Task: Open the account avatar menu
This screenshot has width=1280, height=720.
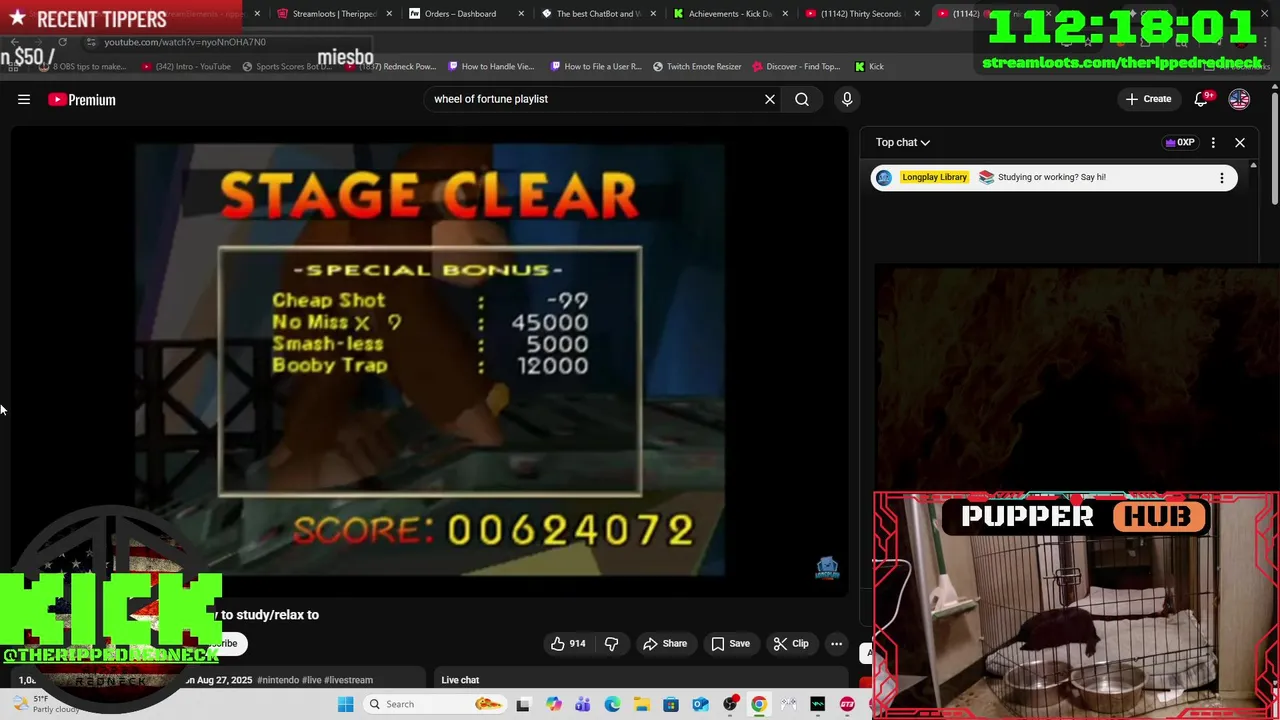Action: [x=1239, y=99]
